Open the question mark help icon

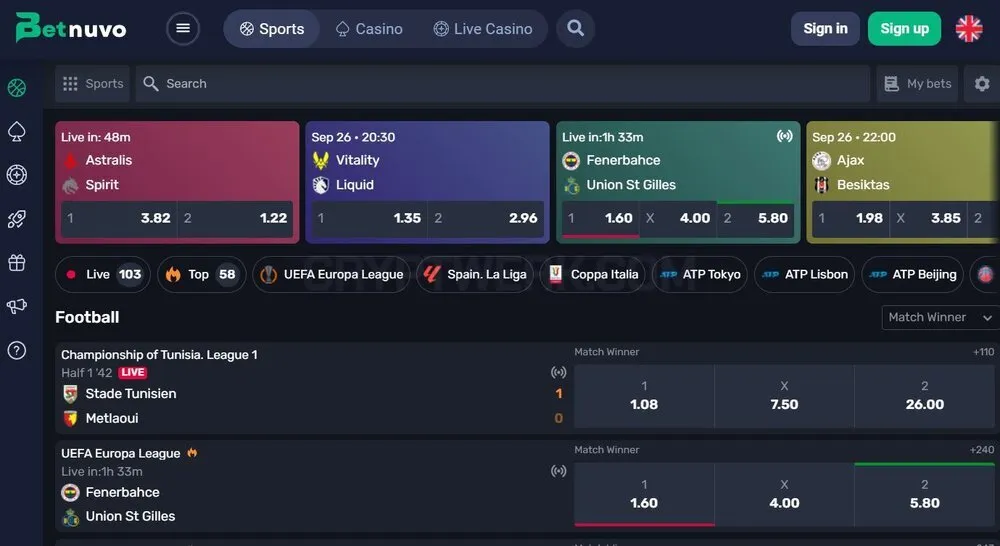click(17, 350)
